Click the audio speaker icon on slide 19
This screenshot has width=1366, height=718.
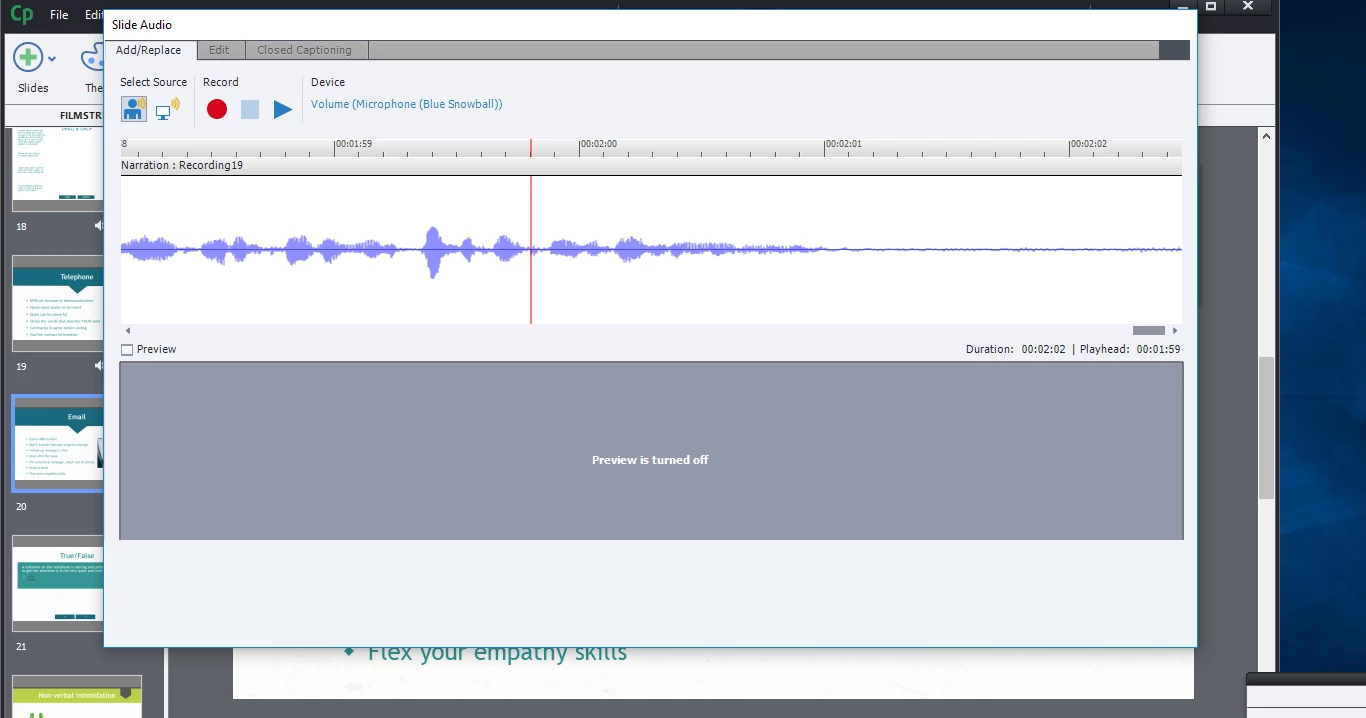point(99,366)
